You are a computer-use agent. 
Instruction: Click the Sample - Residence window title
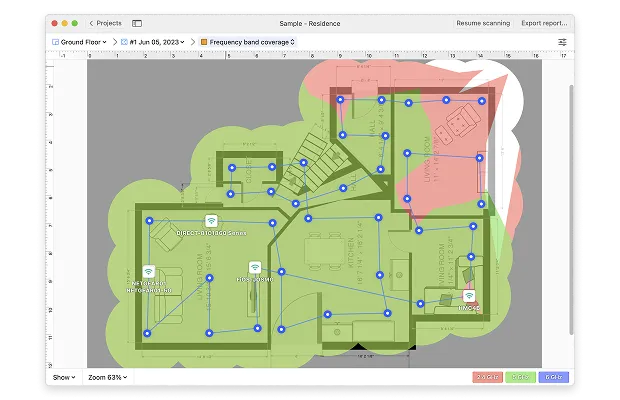(x=309, y=22)
